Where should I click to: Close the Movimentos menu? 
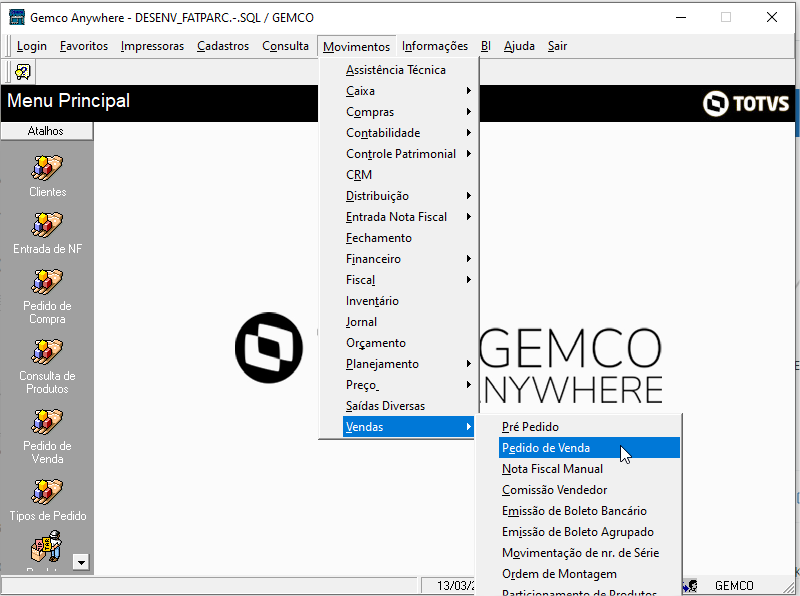pos(356,46)
